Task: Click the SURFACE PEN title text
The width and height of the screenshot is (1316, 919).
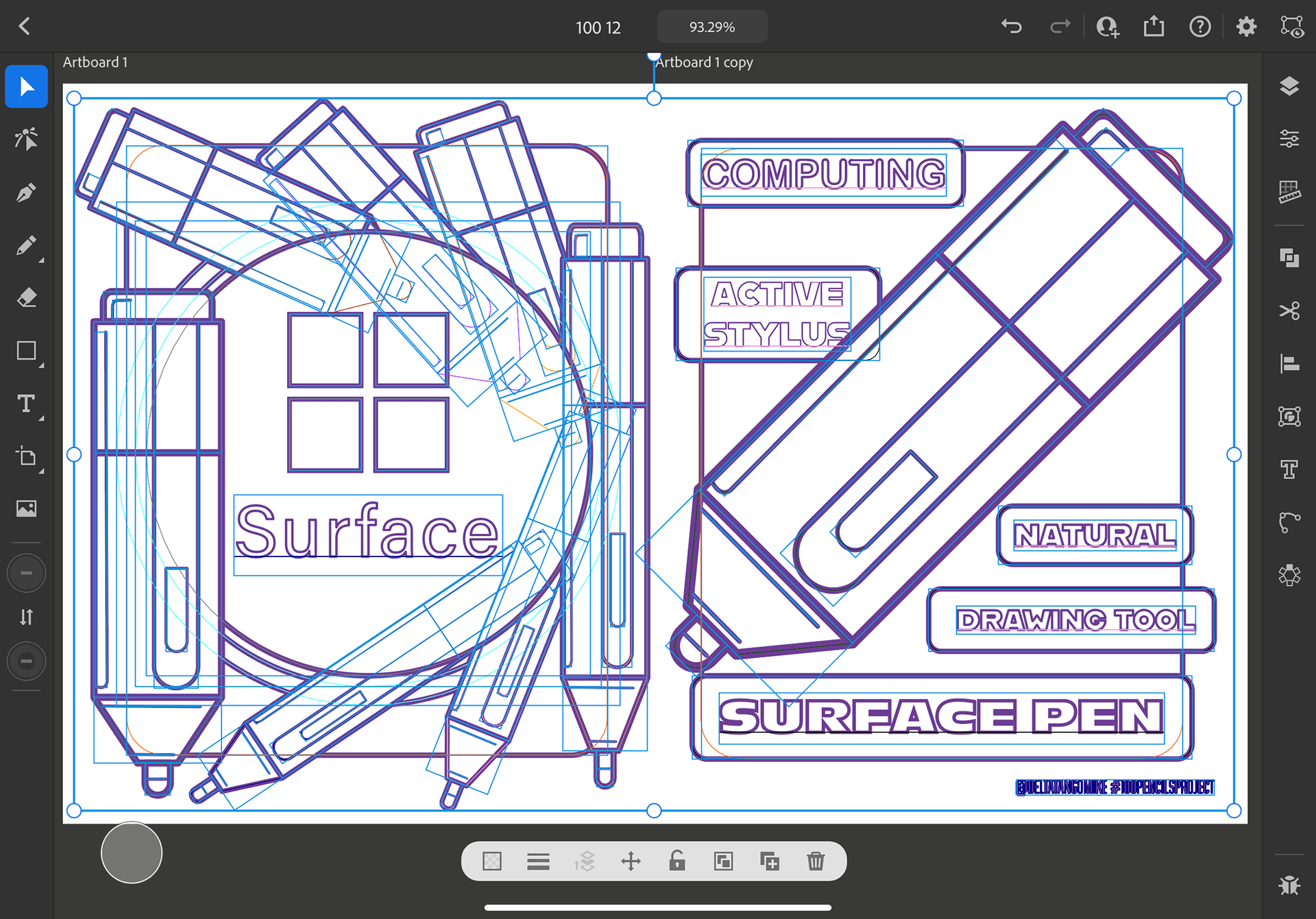Action: [941, 717]
